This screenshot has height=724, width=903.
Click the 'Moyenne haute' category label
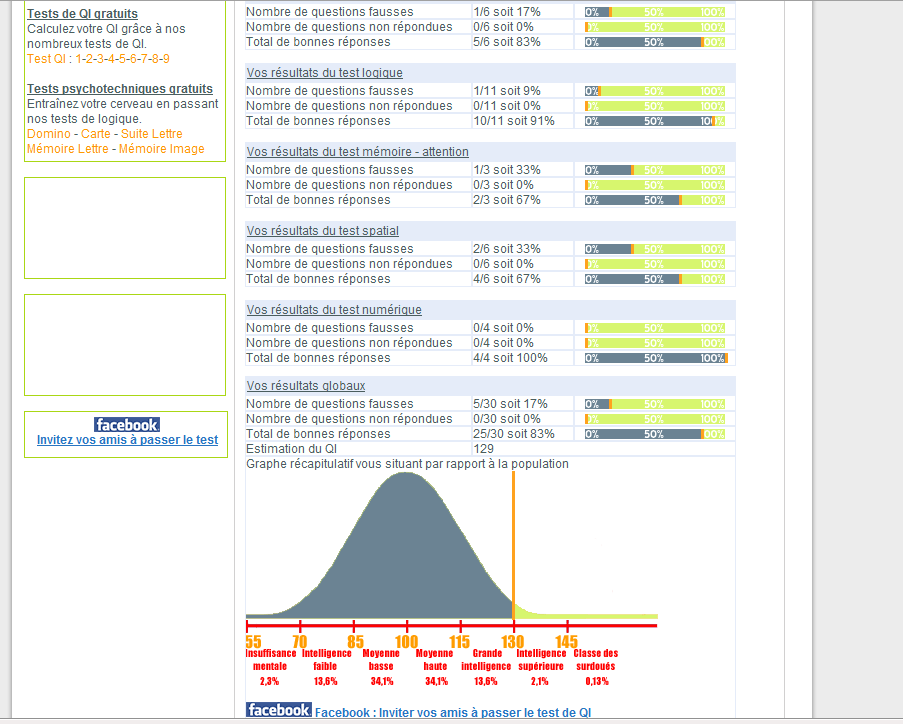click(x=435, y=659)
